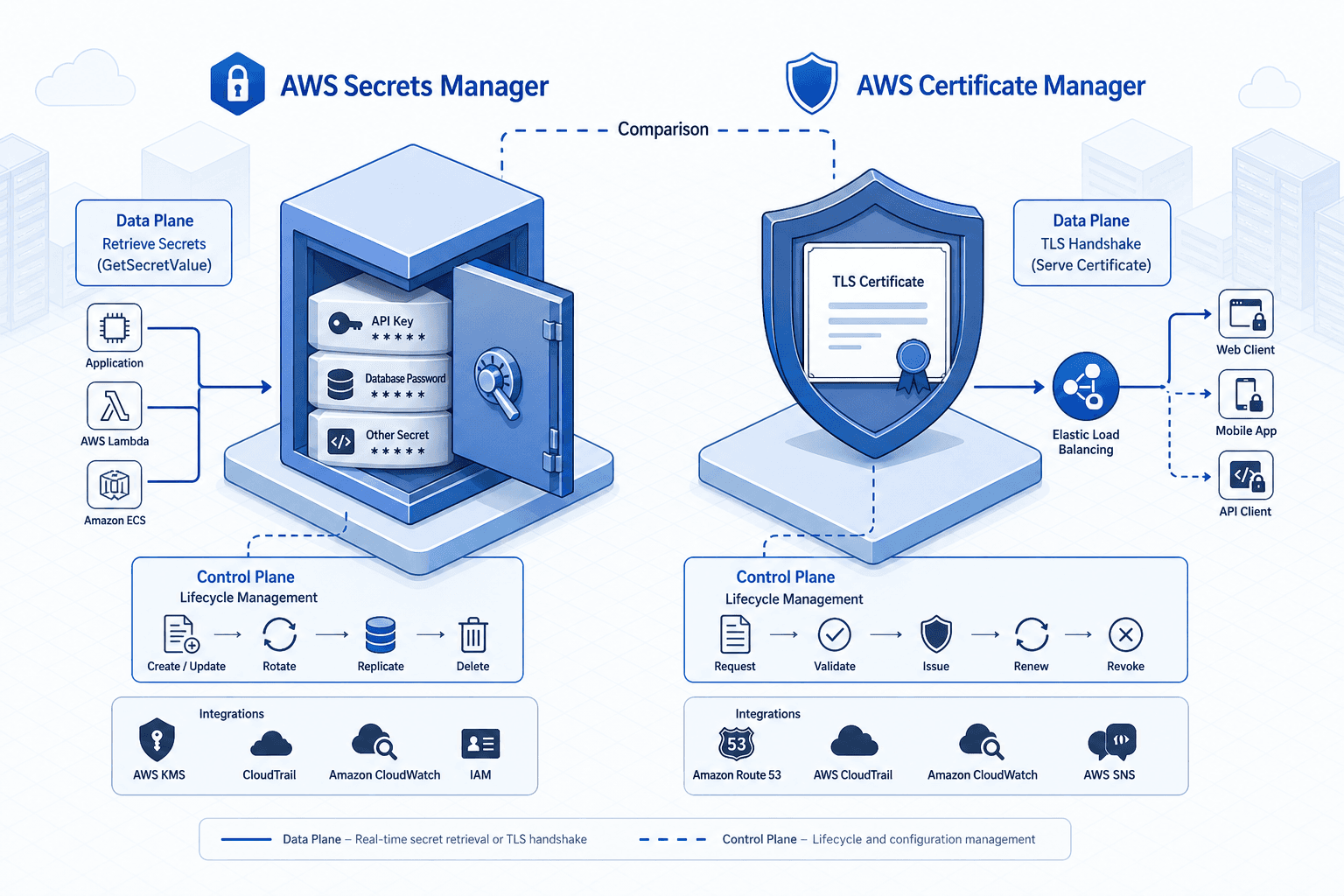Click the AWS CloudTrail cloud icon

pyautogui.click(x=854, y=741)
